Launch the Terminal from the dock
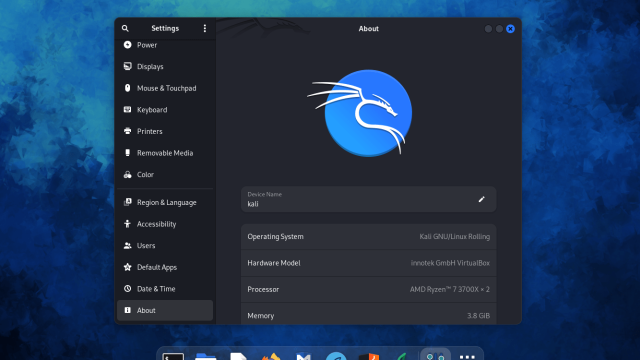This screenshot has width=640, height=360. 173,356
